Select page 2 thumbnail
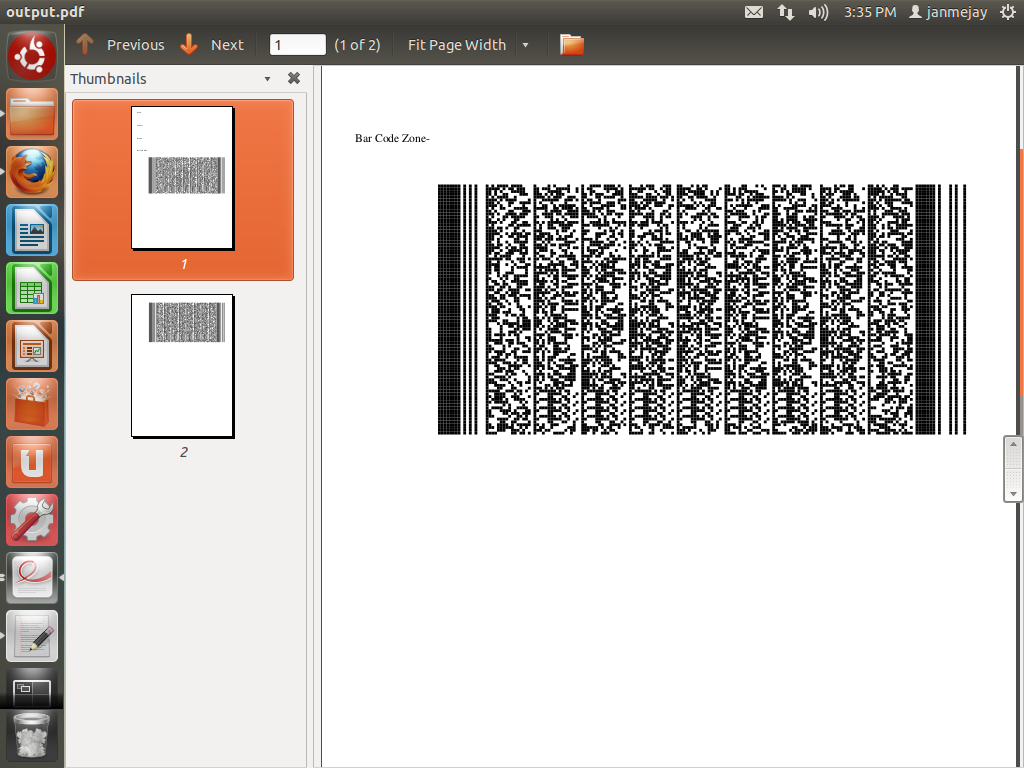This screenshot has width=1024, height=768. 182,366
